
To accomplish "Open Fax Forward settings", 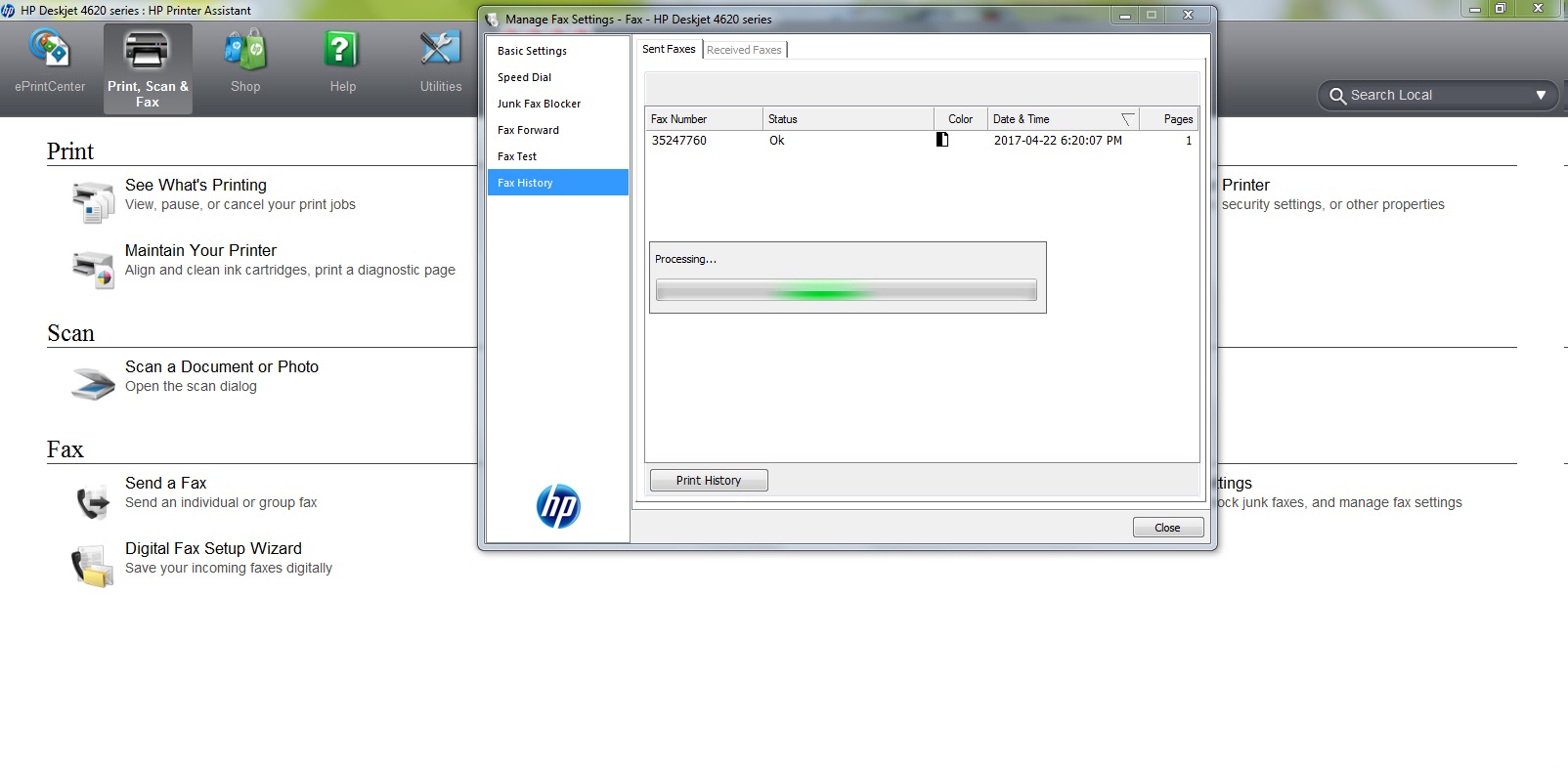I will pyautogui.click(x=557, y=130).
